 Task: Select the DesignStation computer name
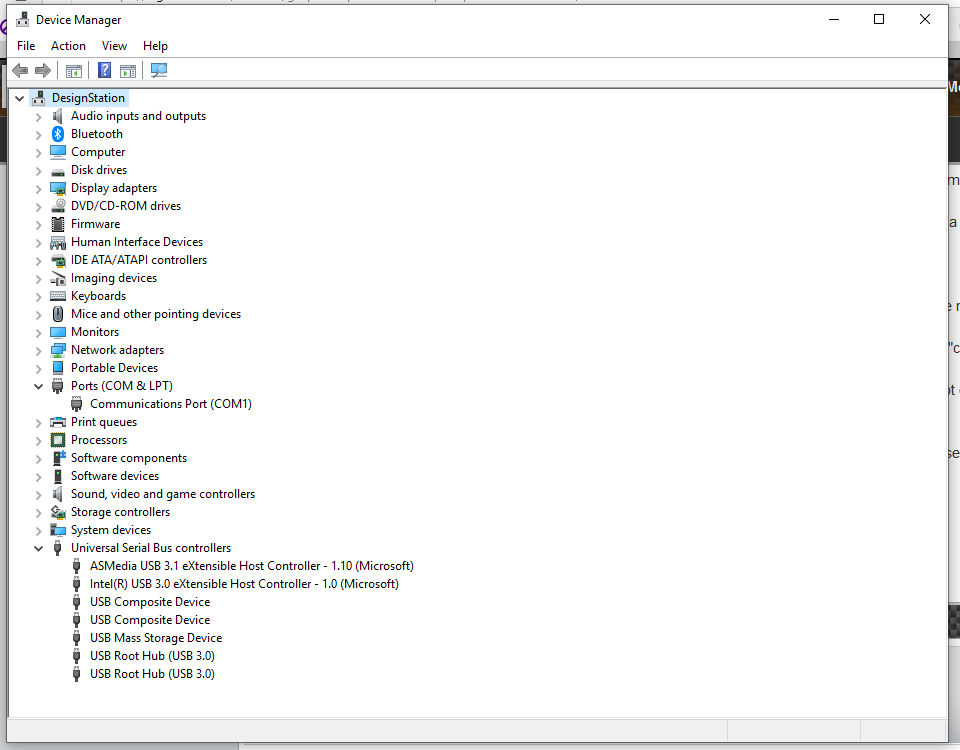pyautogui.click(x=88, y=98)
